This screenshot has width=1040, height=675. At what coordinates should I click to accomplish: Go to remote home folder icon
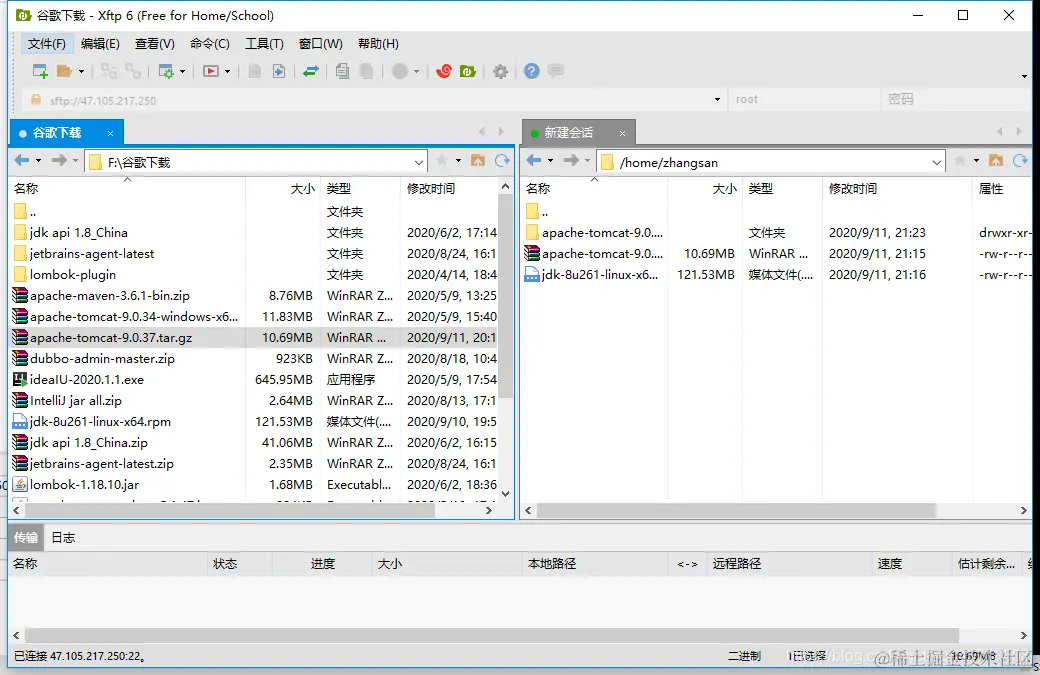coord(996,160)
